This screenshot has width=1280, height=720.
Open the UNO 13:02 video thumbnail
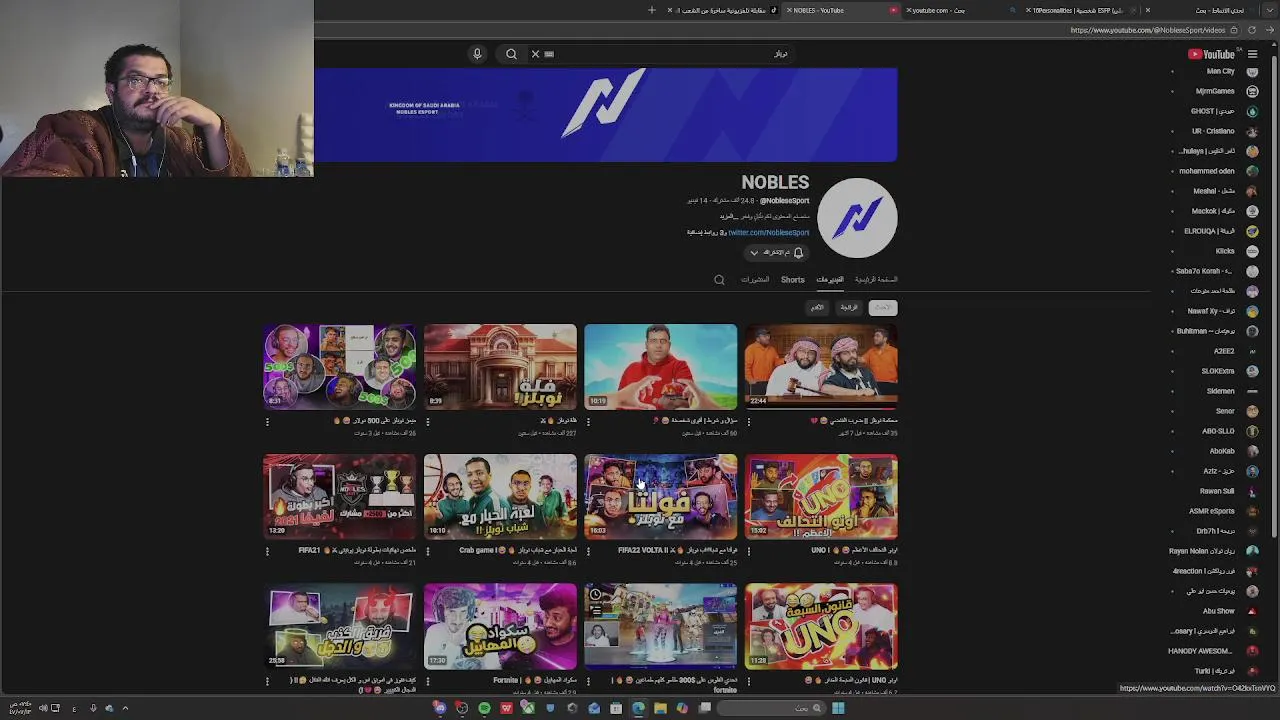[821, 496]
